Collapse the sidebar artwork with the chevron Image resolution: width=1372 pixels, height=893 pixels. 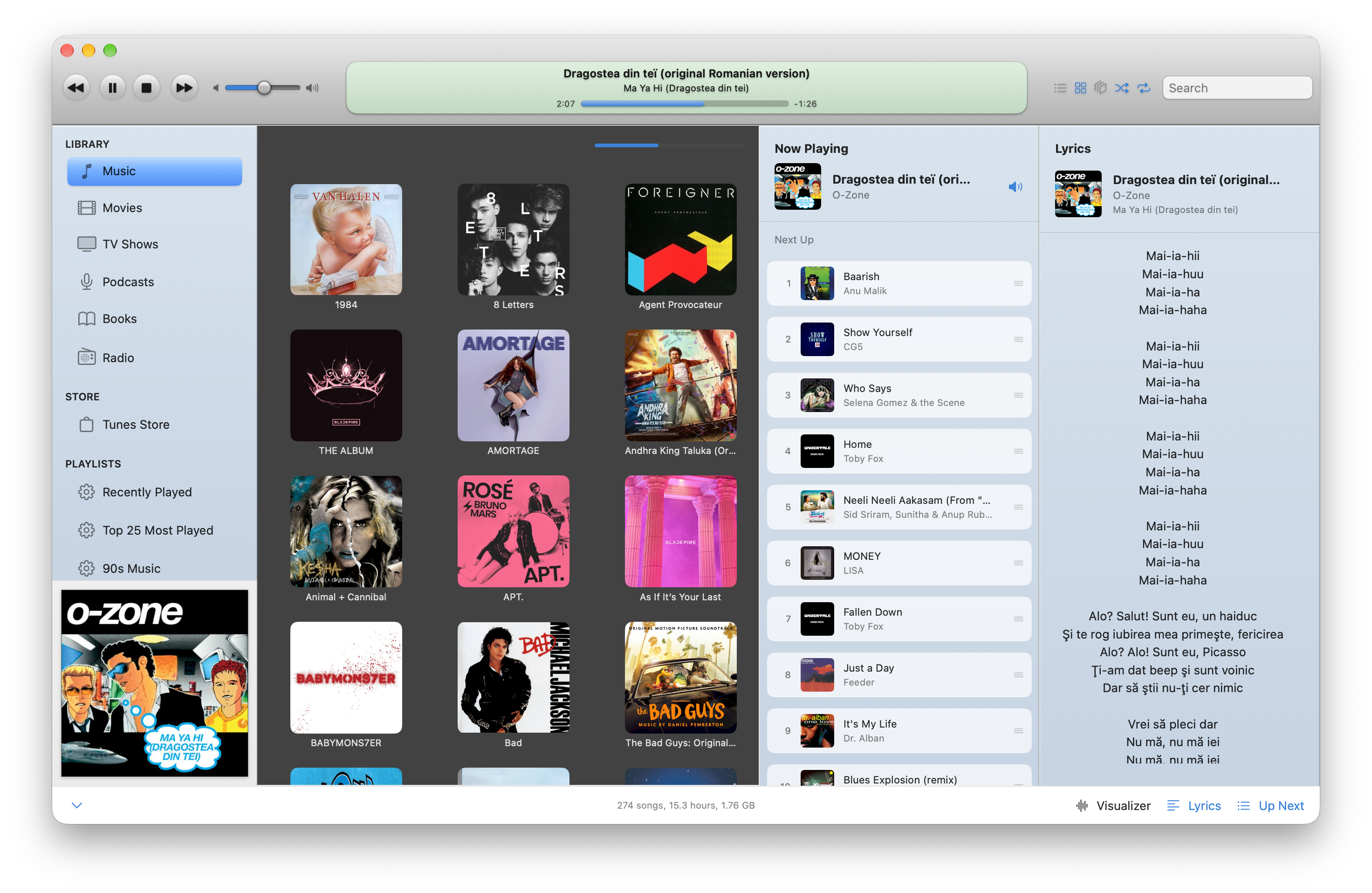(77, 805)
